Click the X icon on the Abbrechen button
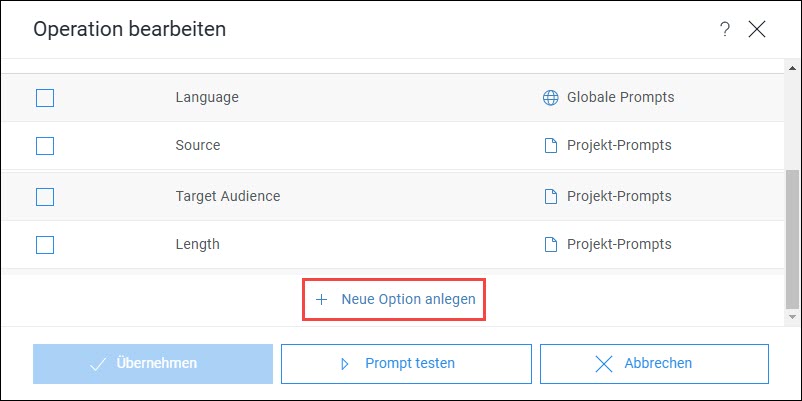Screen dimensions: 802x401 pos(604,364)
